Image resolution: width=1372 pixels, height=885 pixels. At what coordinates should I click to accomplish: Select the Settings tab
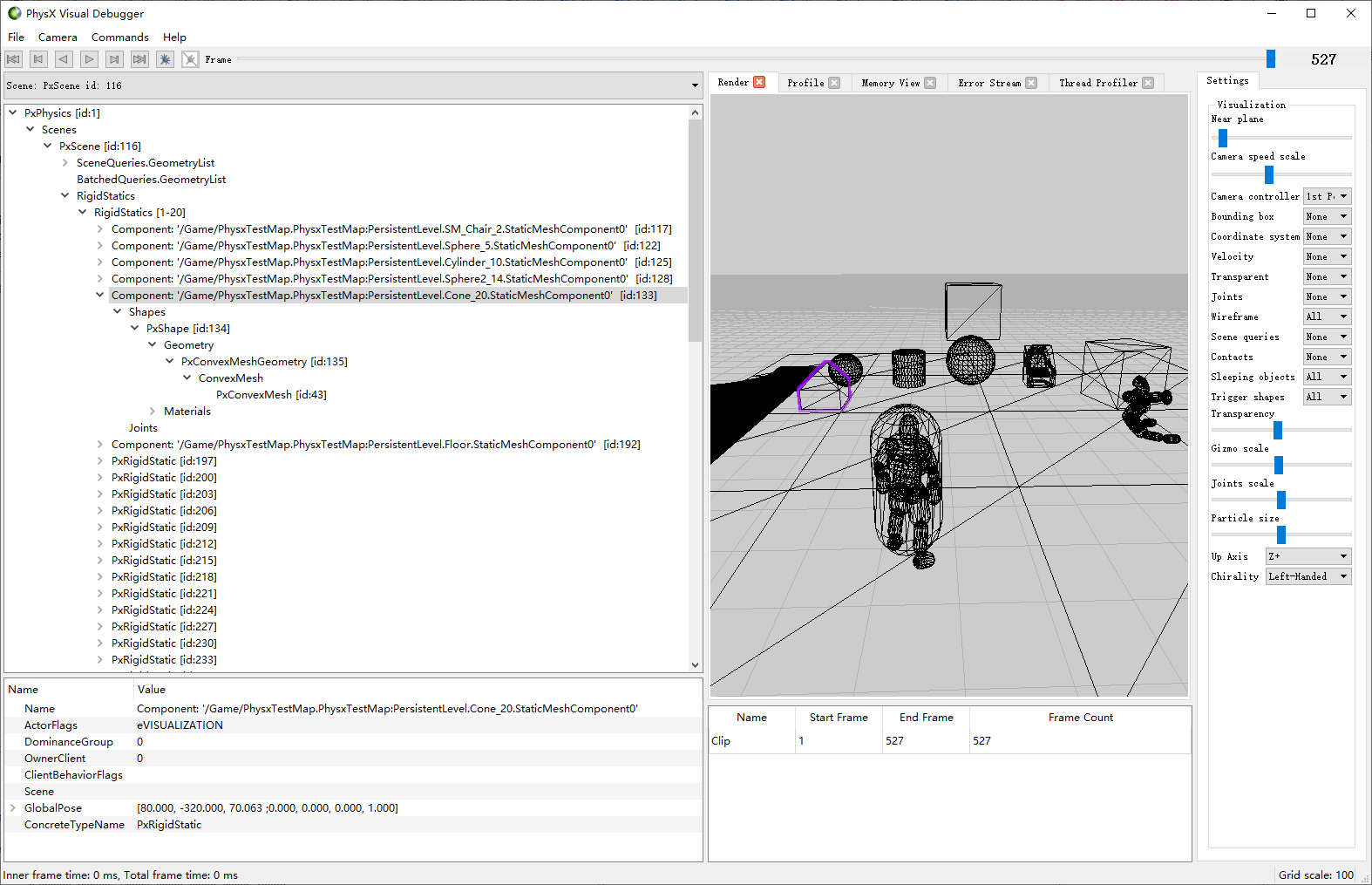pyautogui.click(x=1227, y=80)
